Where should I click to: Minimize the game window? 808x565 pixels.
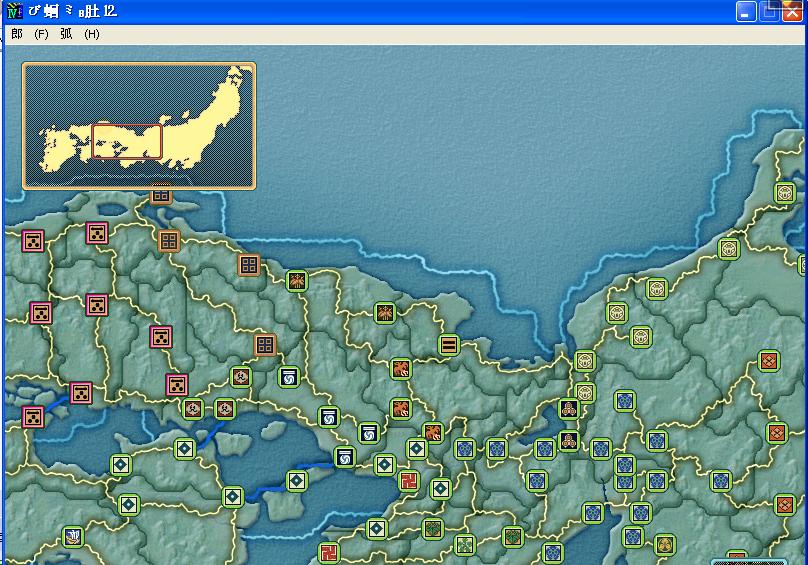pos(747,12)
